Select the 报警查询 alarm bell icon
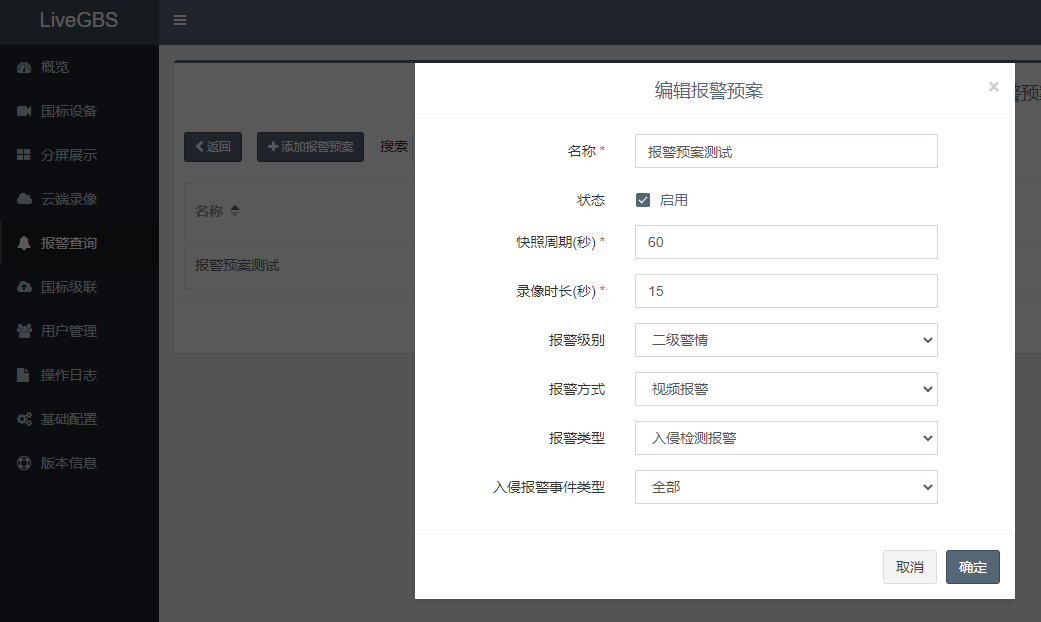This screenshot has height=622, width=1041. 22,242
